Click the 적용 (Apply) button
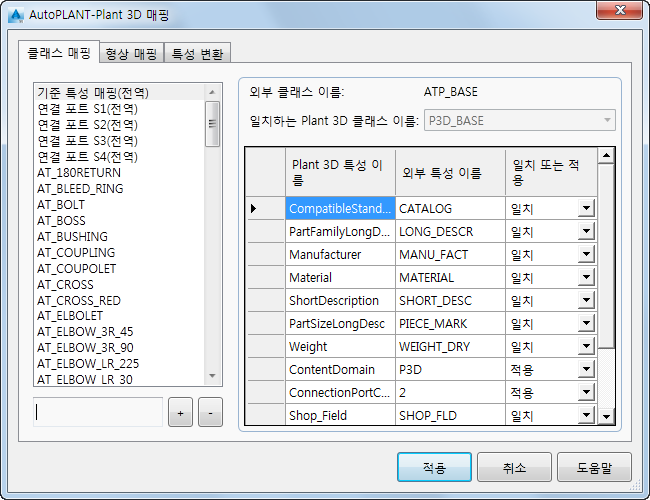650x500 pixels. pyautogui.click(x=434, y=467)
